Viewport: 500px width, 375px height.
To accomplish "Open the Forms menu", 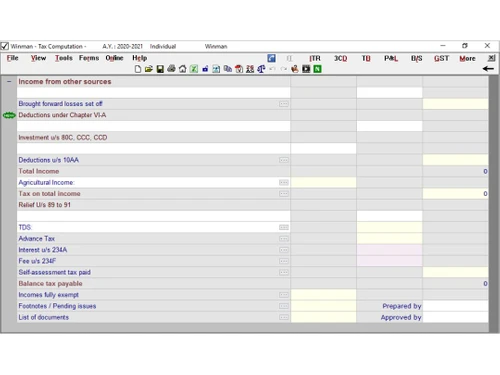I will click(89, 58).
